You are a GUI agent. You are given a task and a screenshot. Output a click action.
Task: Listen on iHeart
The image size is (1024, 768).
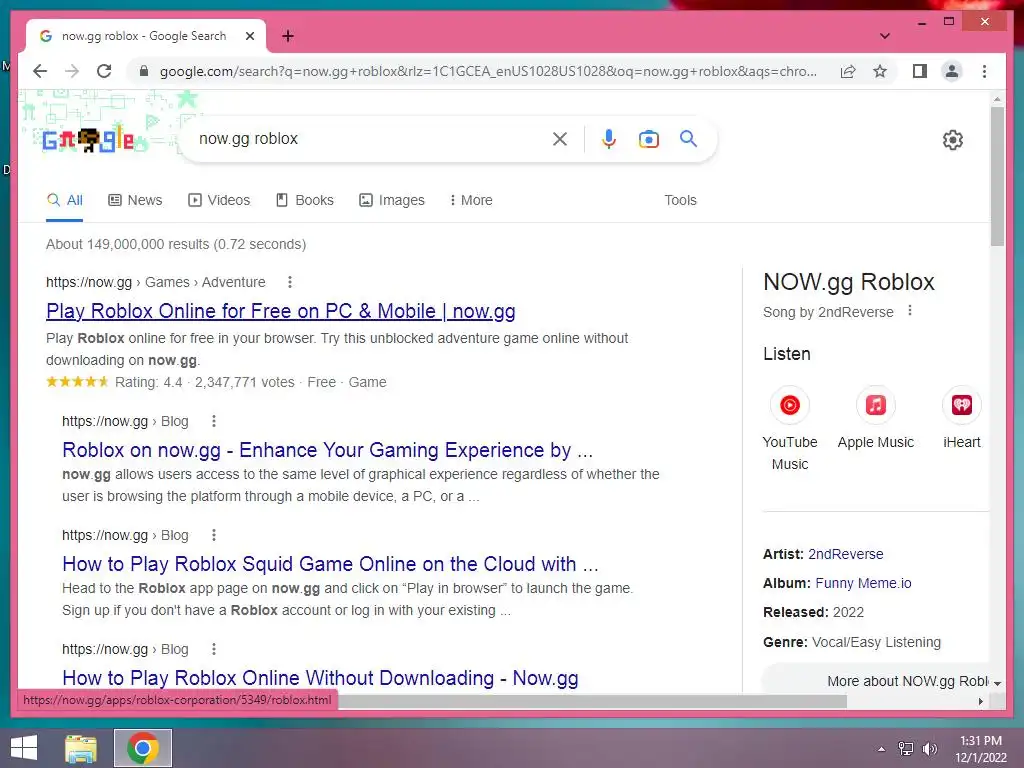[x=962, y=418]
